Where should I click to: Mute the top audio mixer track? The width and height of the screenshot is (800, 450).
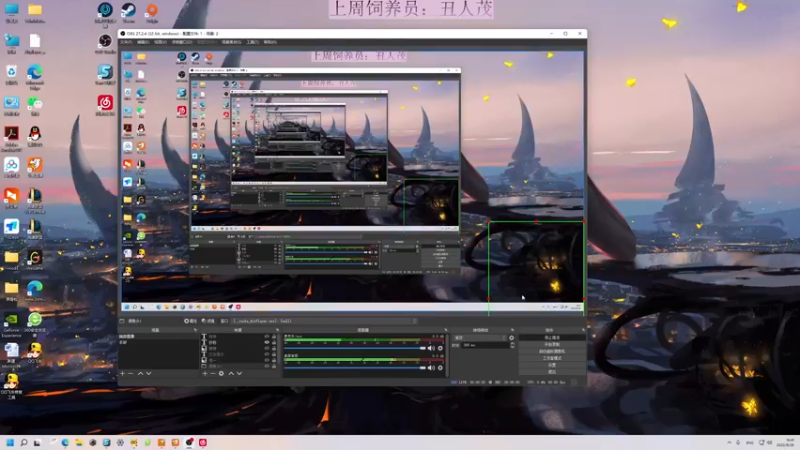click(432, 348)
